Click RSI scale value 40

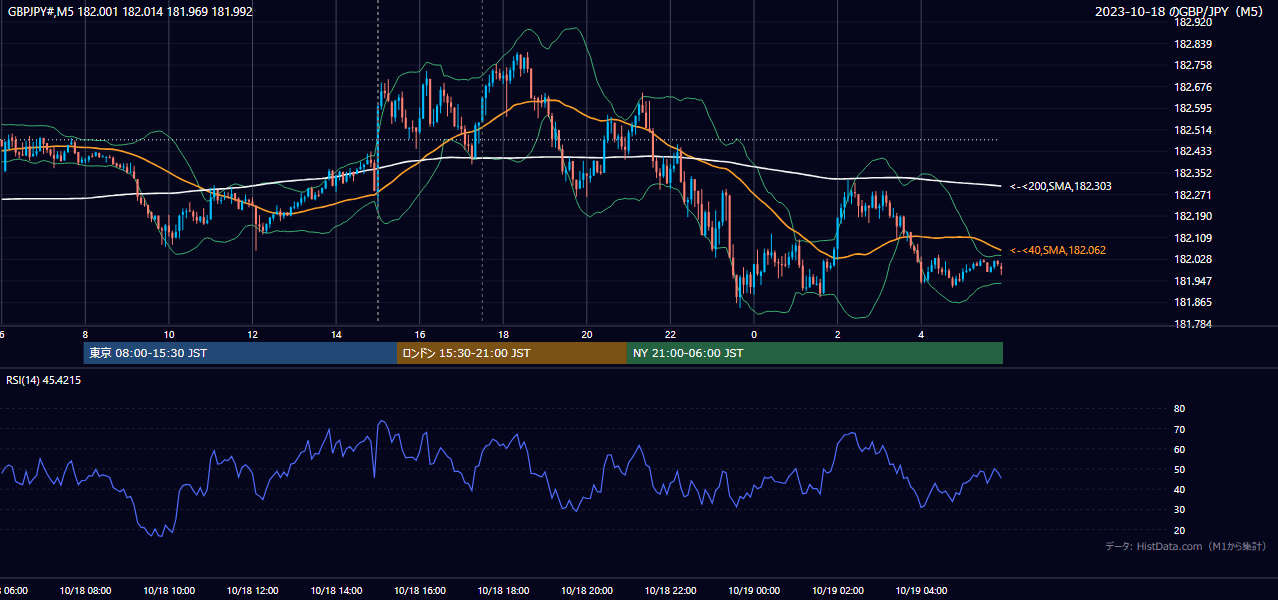tap(1179, 489)
